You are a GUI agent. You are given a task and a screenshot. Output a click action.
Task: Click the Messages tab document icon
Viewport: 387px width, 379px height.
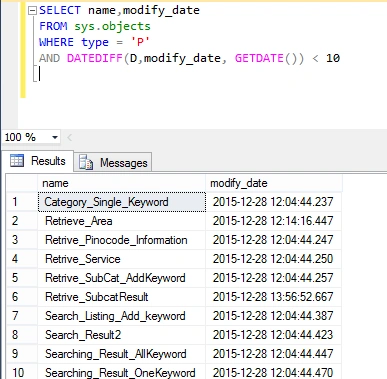tap(86, 162)
